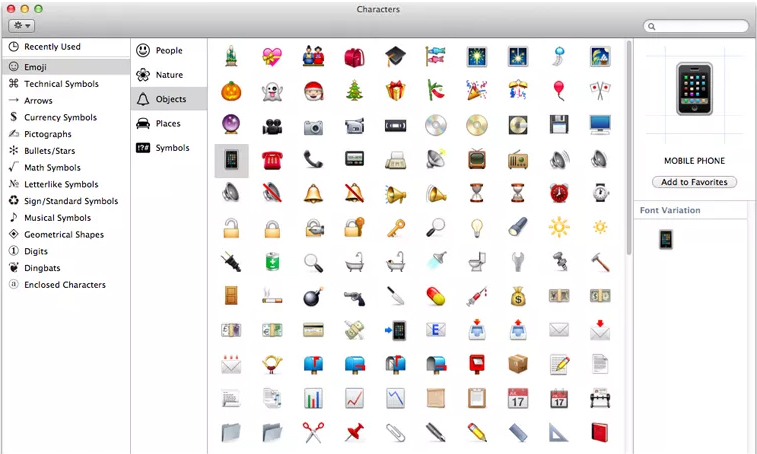The image size is (757, 454).
Task: Select the golden key emoji
Action: [x=395, y=227]
